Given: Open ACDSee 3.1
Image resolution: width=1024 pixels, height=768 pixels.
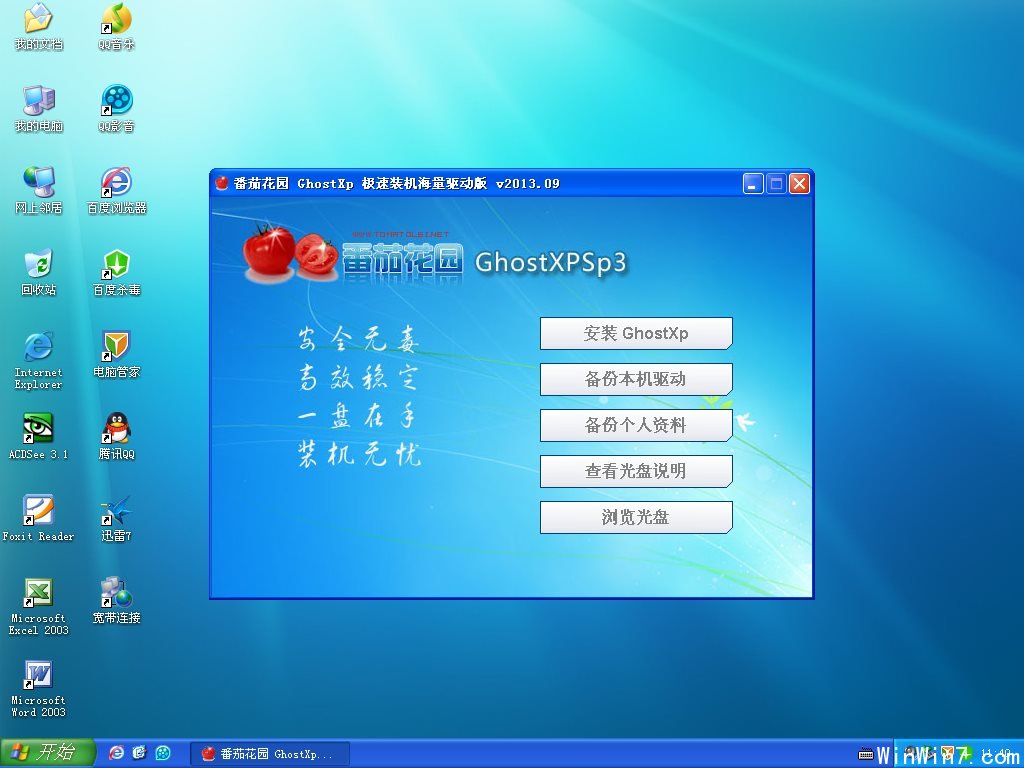Looking at the screenshot, I should [x=38, y=432].
